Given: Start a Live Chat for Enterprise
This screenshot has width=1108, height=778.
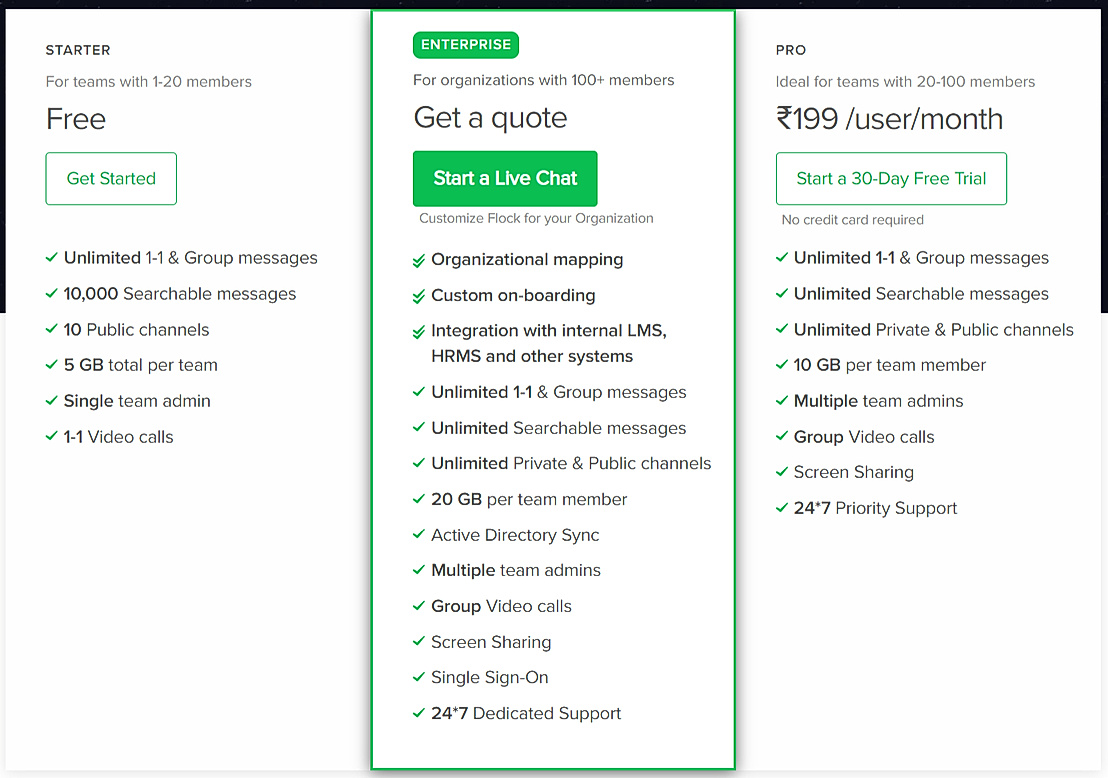Looking at the screenshot, I should click(505, 179).
